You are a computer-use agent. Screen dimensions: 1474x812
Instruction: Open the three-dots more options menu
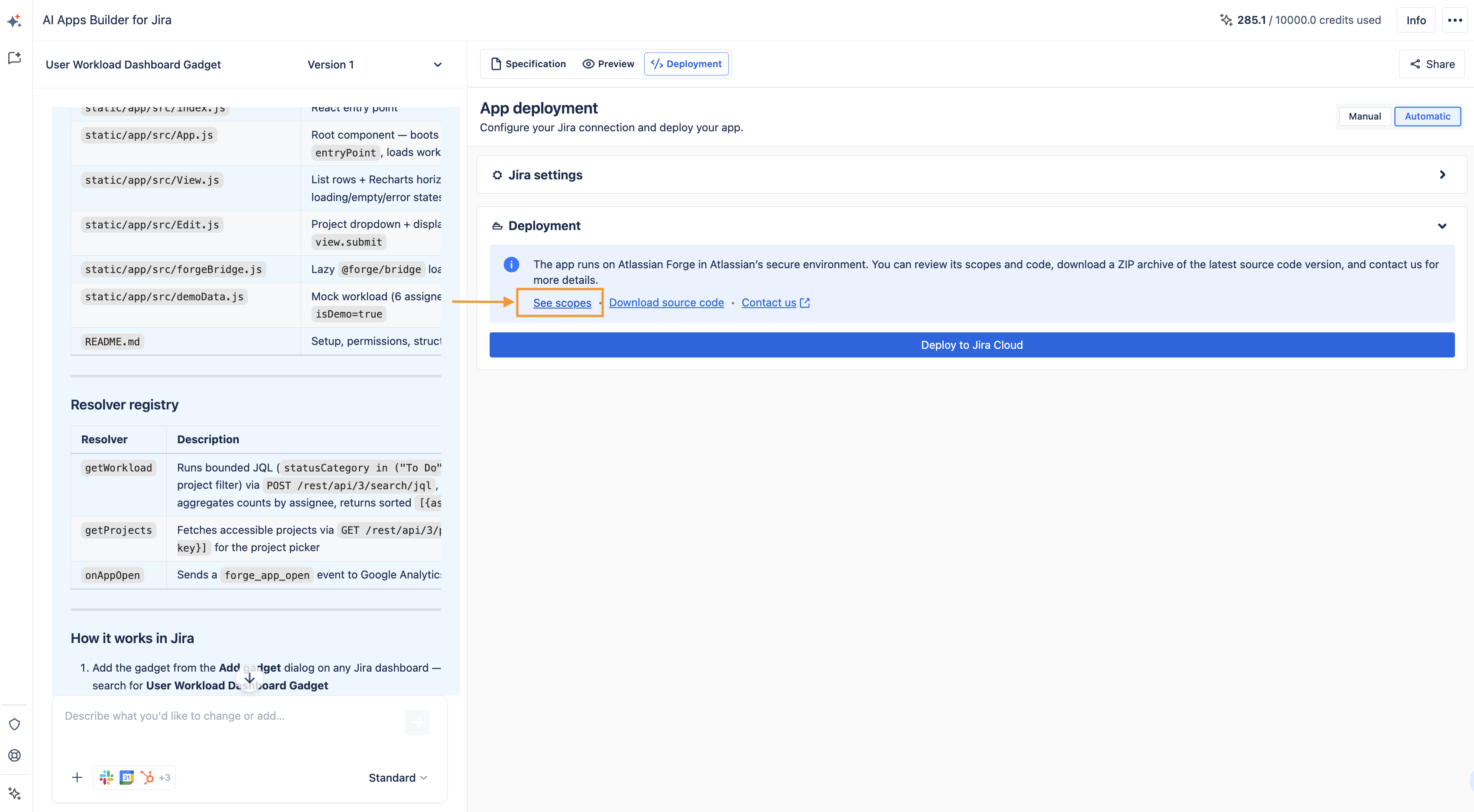(1455, 20)
